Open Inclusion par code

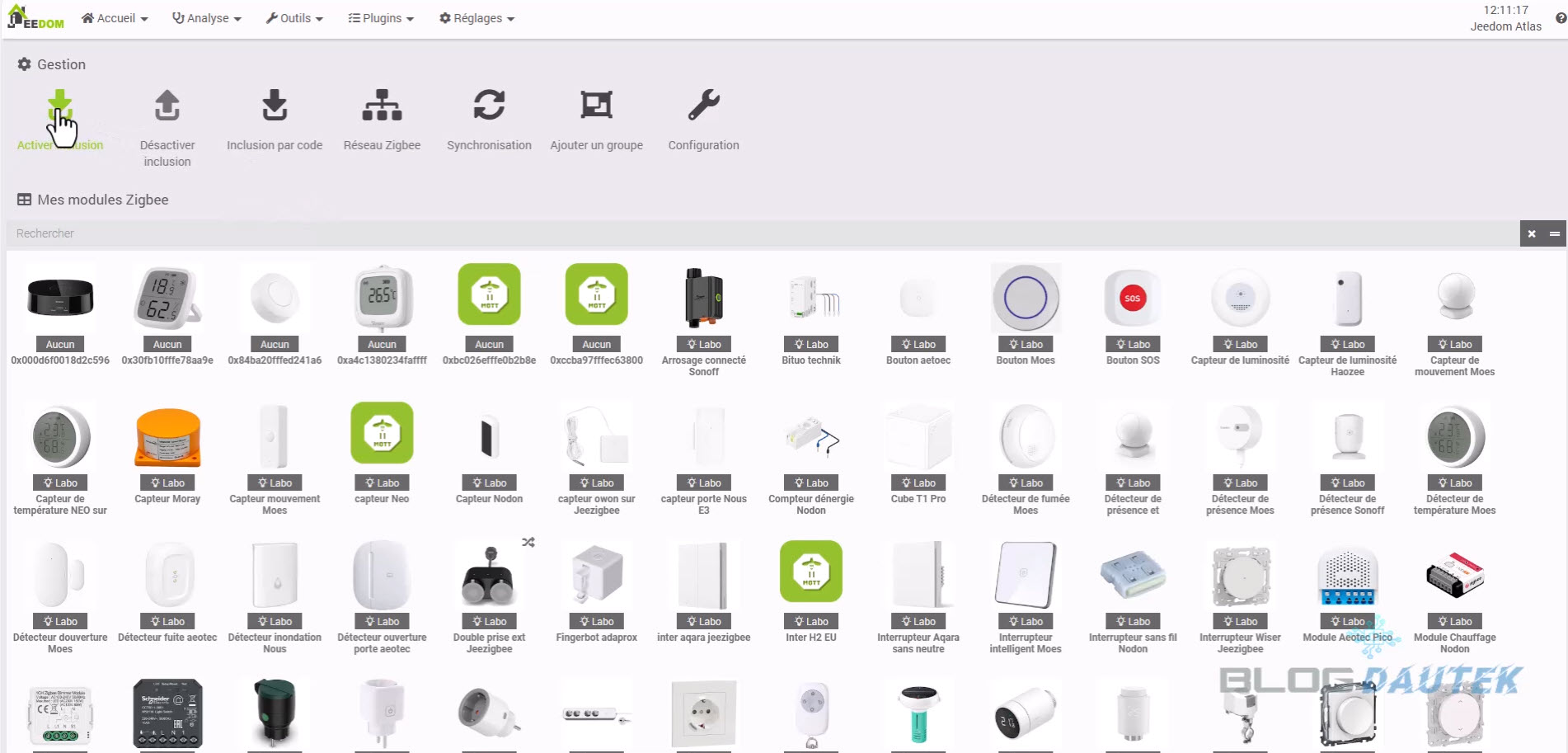(x=275, y=107)
